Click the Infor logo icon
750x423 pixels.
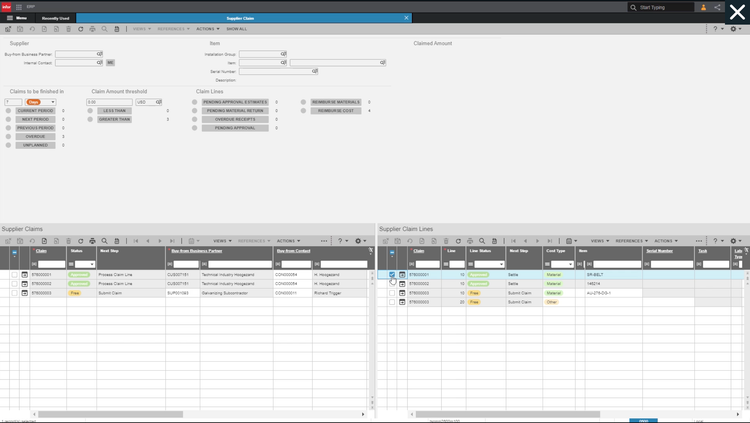click(6, 7)
